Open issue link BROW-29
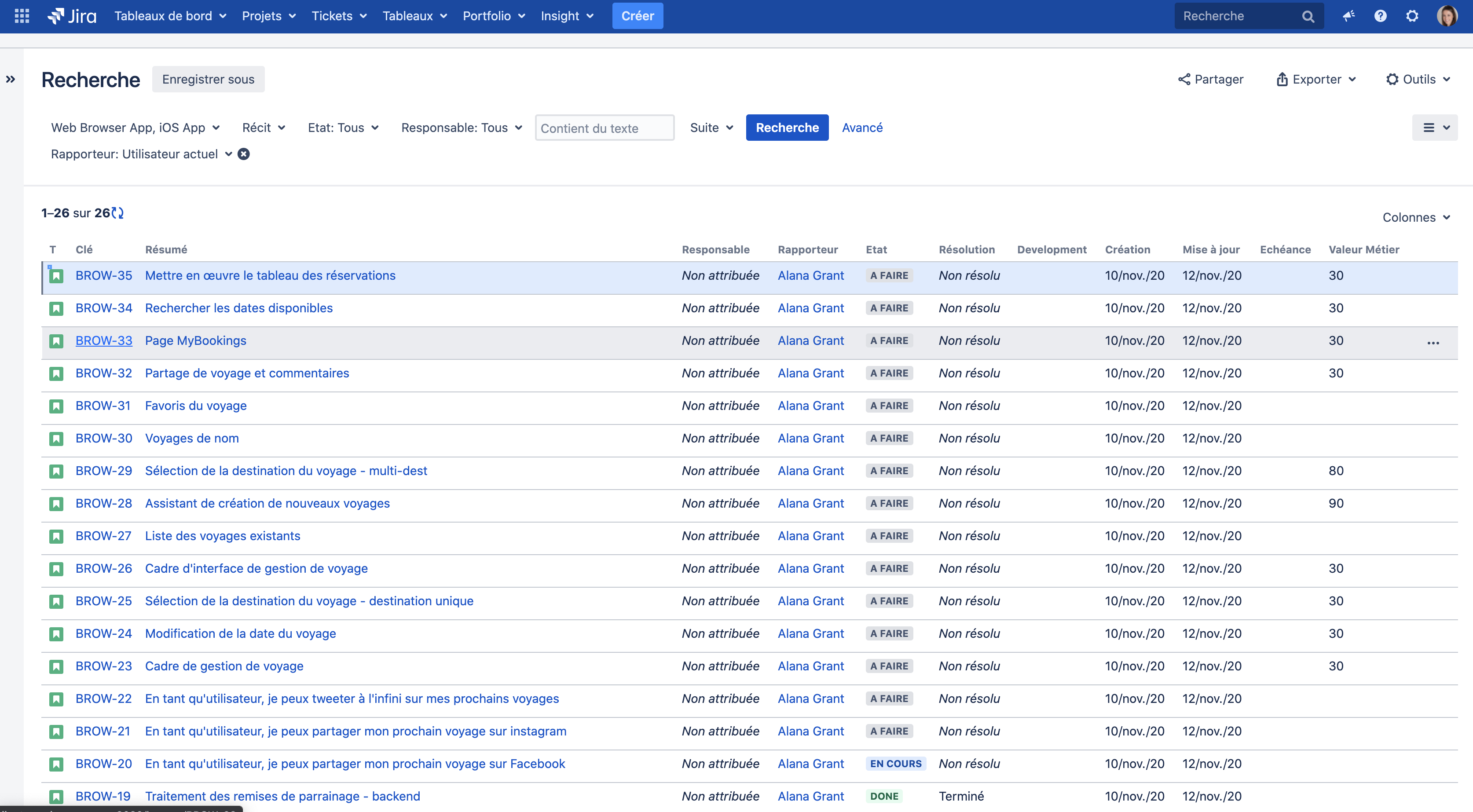This screenshot has height=812, width=1473. click(103, 471)
